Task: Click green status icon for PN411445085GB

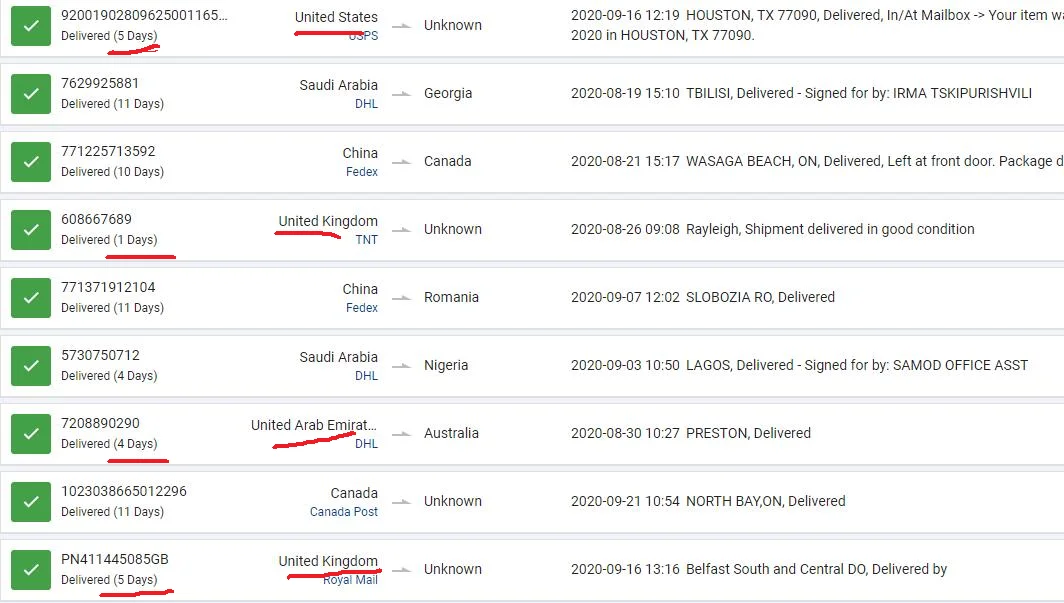Action: click(31, 570)
